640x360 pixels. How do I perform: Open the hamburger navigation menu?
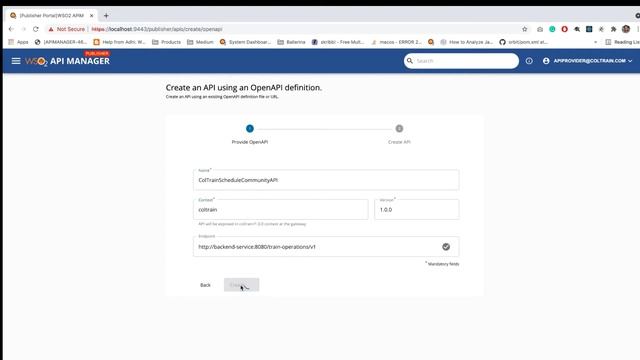[x=16, y=61]
